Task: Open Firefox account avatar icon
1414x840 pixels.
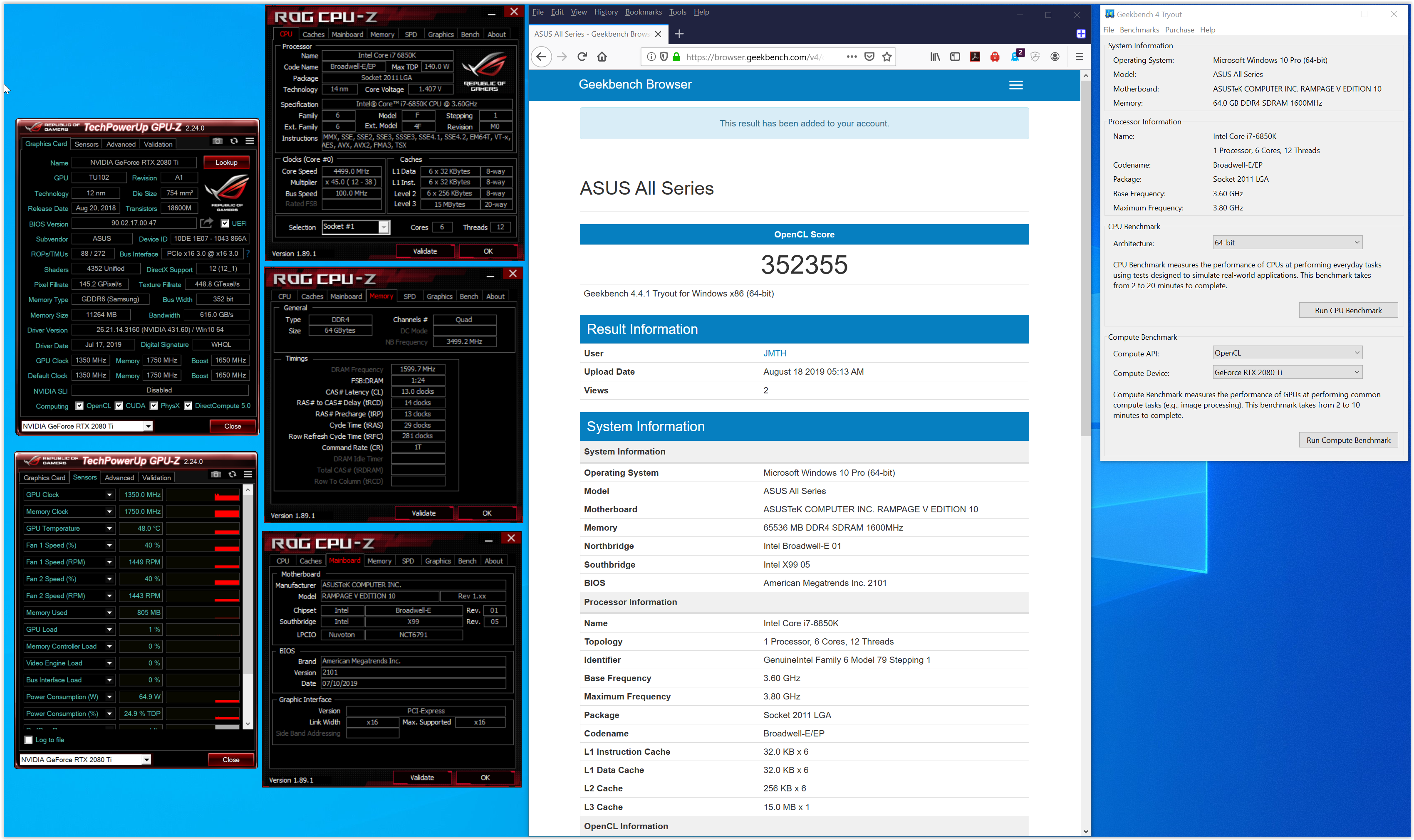Action: click(1055, 57)
